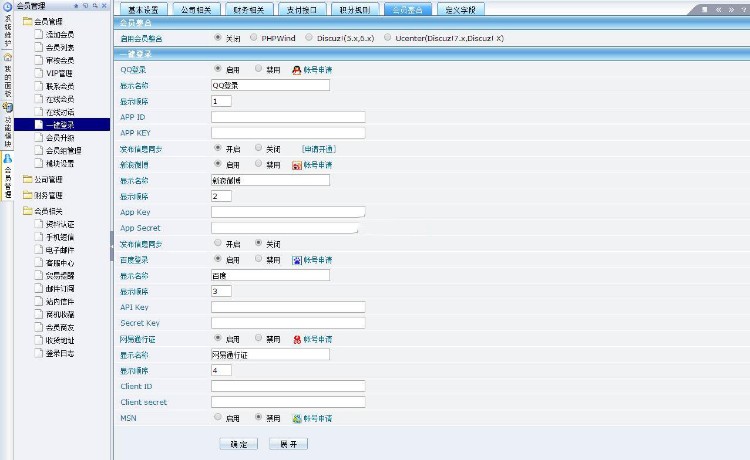The width and height of the screenshot is (750, 460).
Task: Click the square icon in the top-right toolbar
Action: tap(705, 10)
